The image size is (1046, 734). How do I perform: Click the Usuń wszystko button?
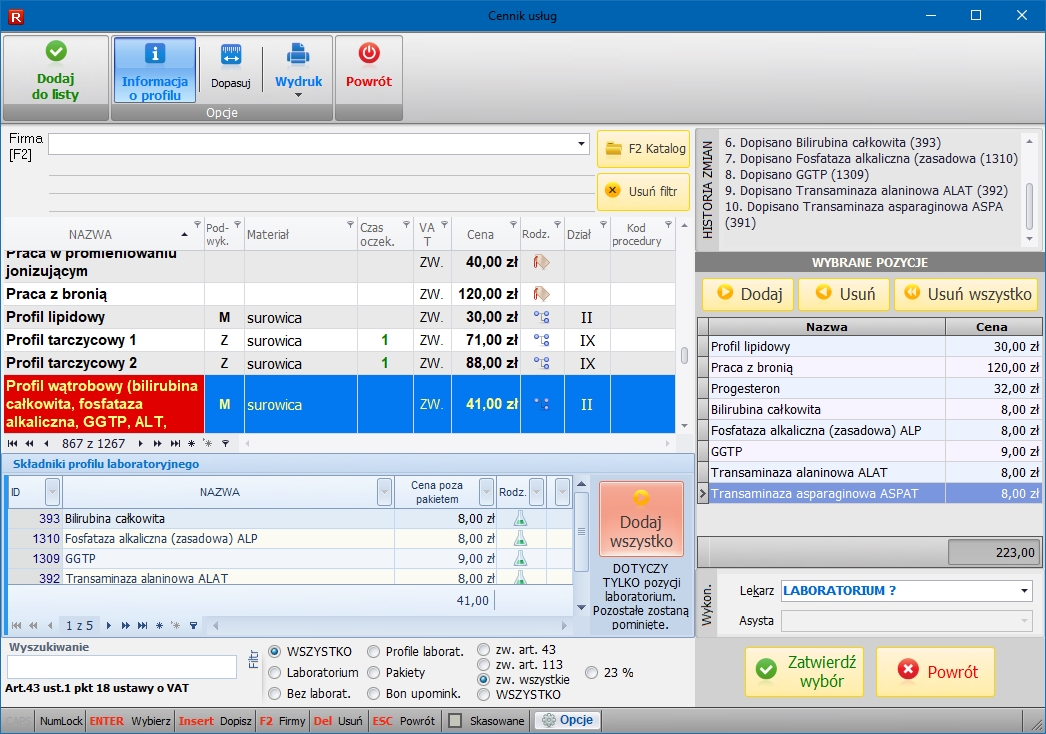tap(966, 294)
